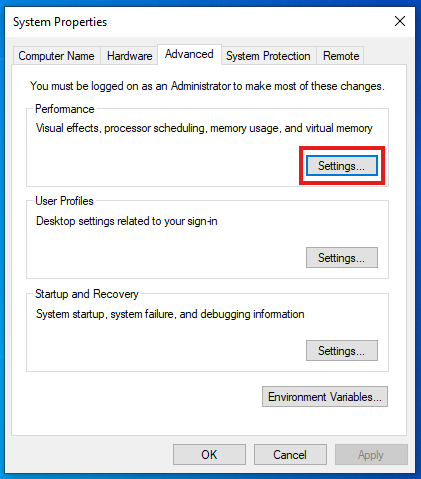
Task: Open Environment Variables dialog
Action: click(325, 397)
